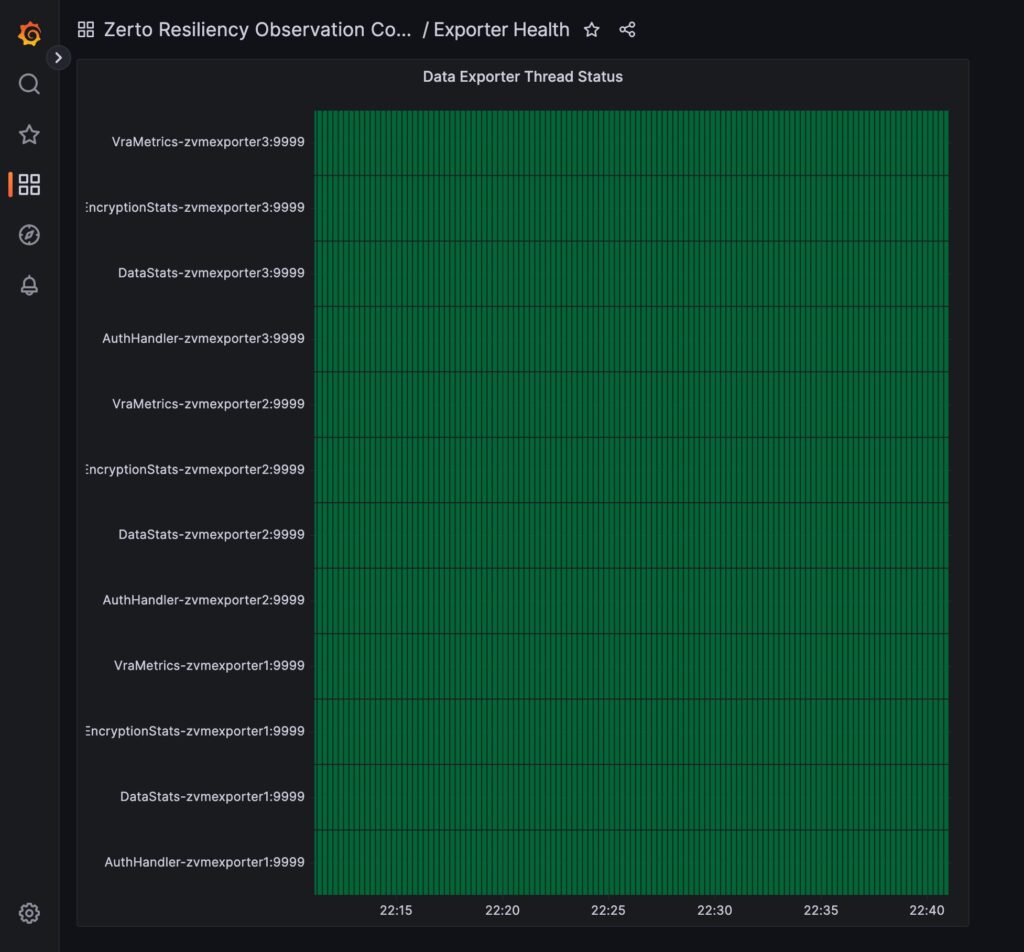Click the VraMetrics-zvmexporter1:9999 row label
This screenshot has width=1024, height=952.
pos(209,665)
